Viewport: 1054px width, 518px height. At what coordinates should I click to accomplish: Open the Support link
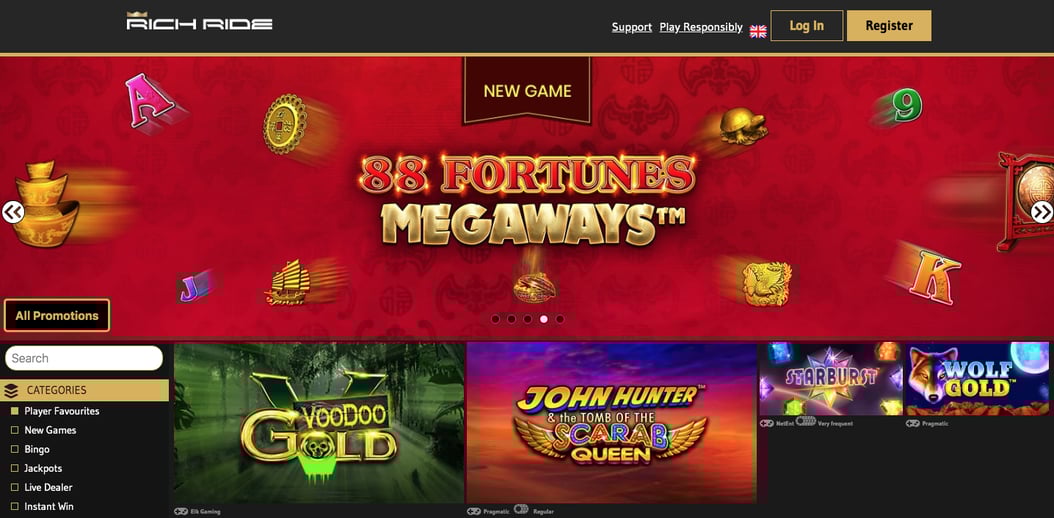(631, 27)
